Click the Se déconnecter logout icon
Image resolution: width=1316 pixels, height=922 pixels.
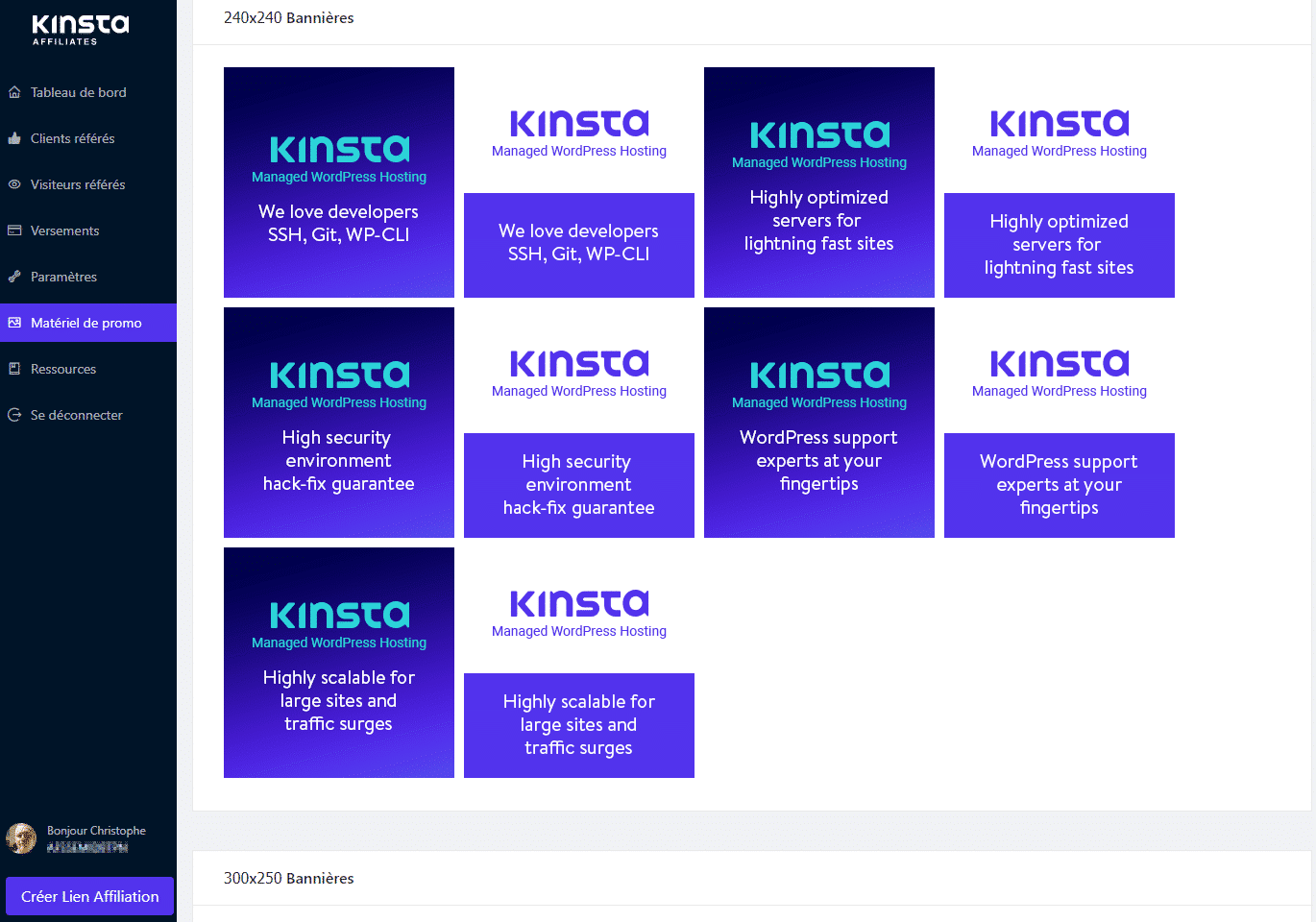13,415
